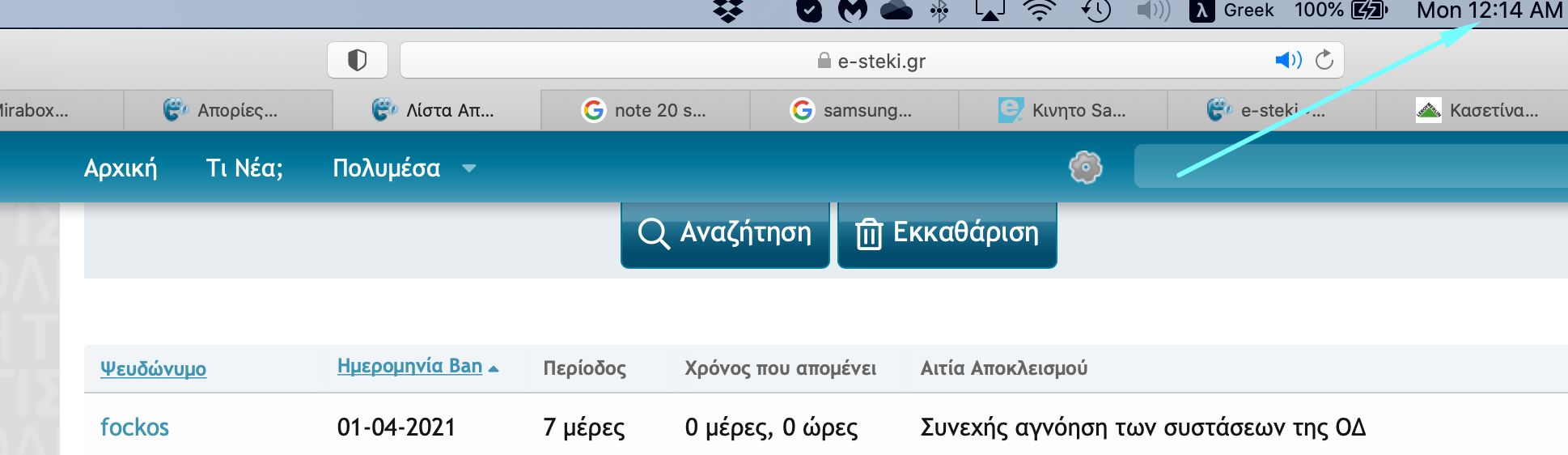This screenshot has width=1568, height=455.
Task: Reload the e-steki.gr page
Action: pos(1324,60)
